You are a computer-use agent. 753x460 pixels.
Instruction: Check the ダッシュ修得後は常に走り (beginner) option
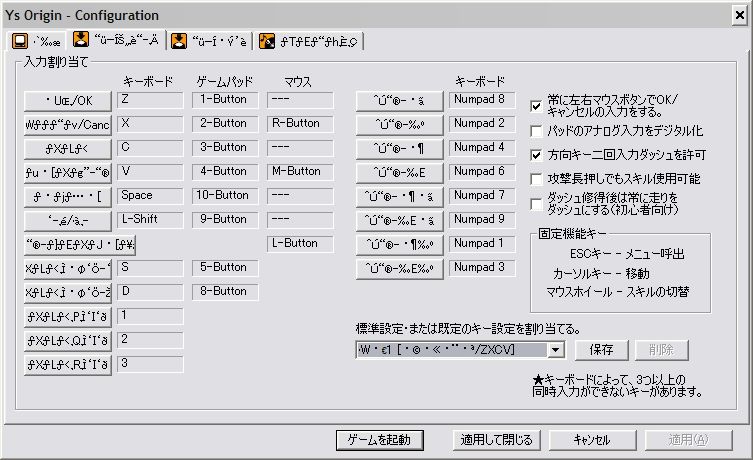(536, 204)
